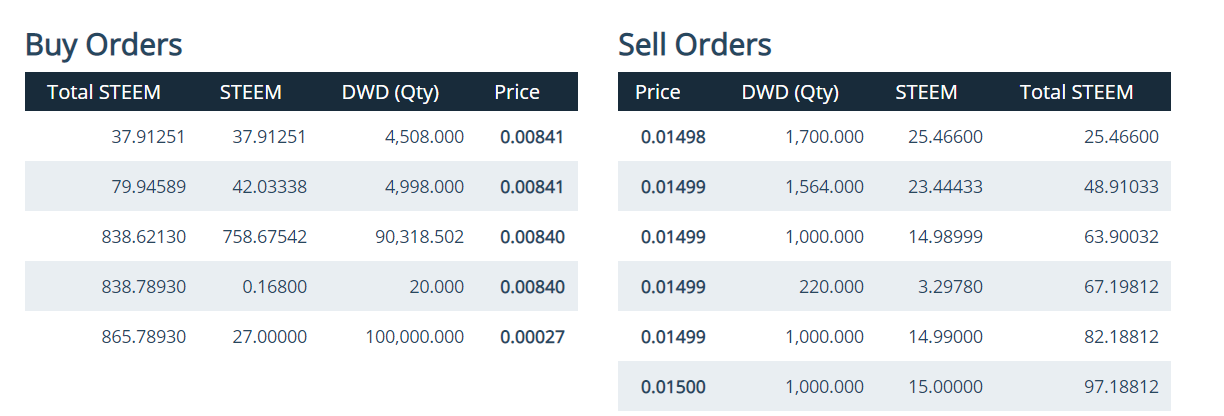Choose buy order of 90,318.502 DWD
1224x416 pixels.
[301, 236]
